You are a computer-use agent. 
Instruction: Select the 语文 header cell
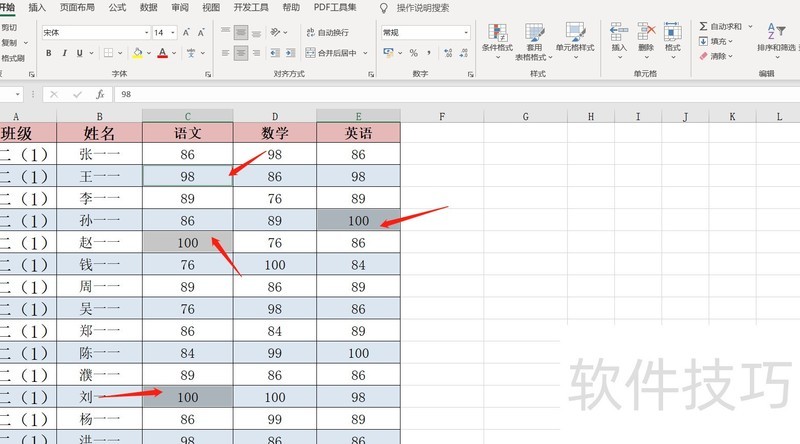click(x=188, y=133)
